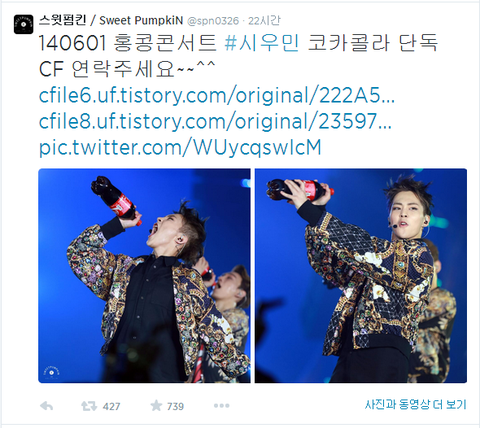
Task: Open the cfile6.uf.tistory.com link
Action: [x=217, y=96]
